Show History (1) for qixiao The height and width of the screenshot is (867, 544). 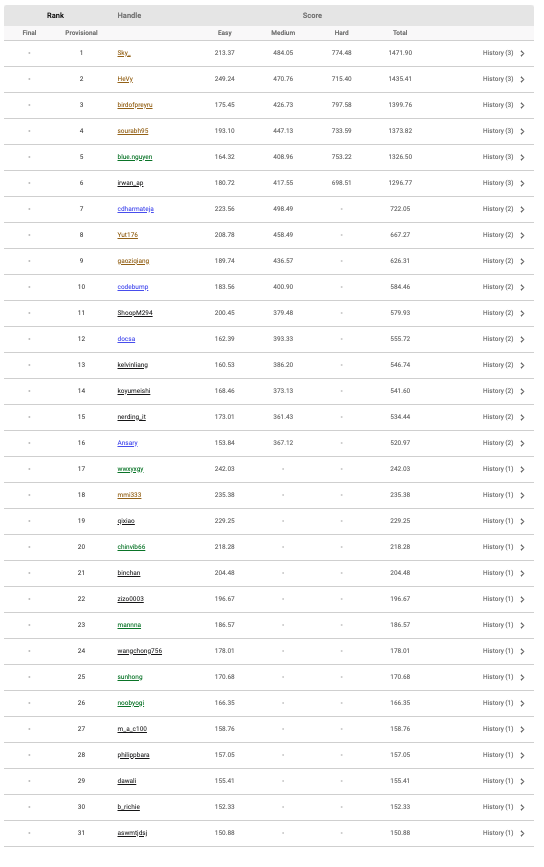tap(498, 521)
